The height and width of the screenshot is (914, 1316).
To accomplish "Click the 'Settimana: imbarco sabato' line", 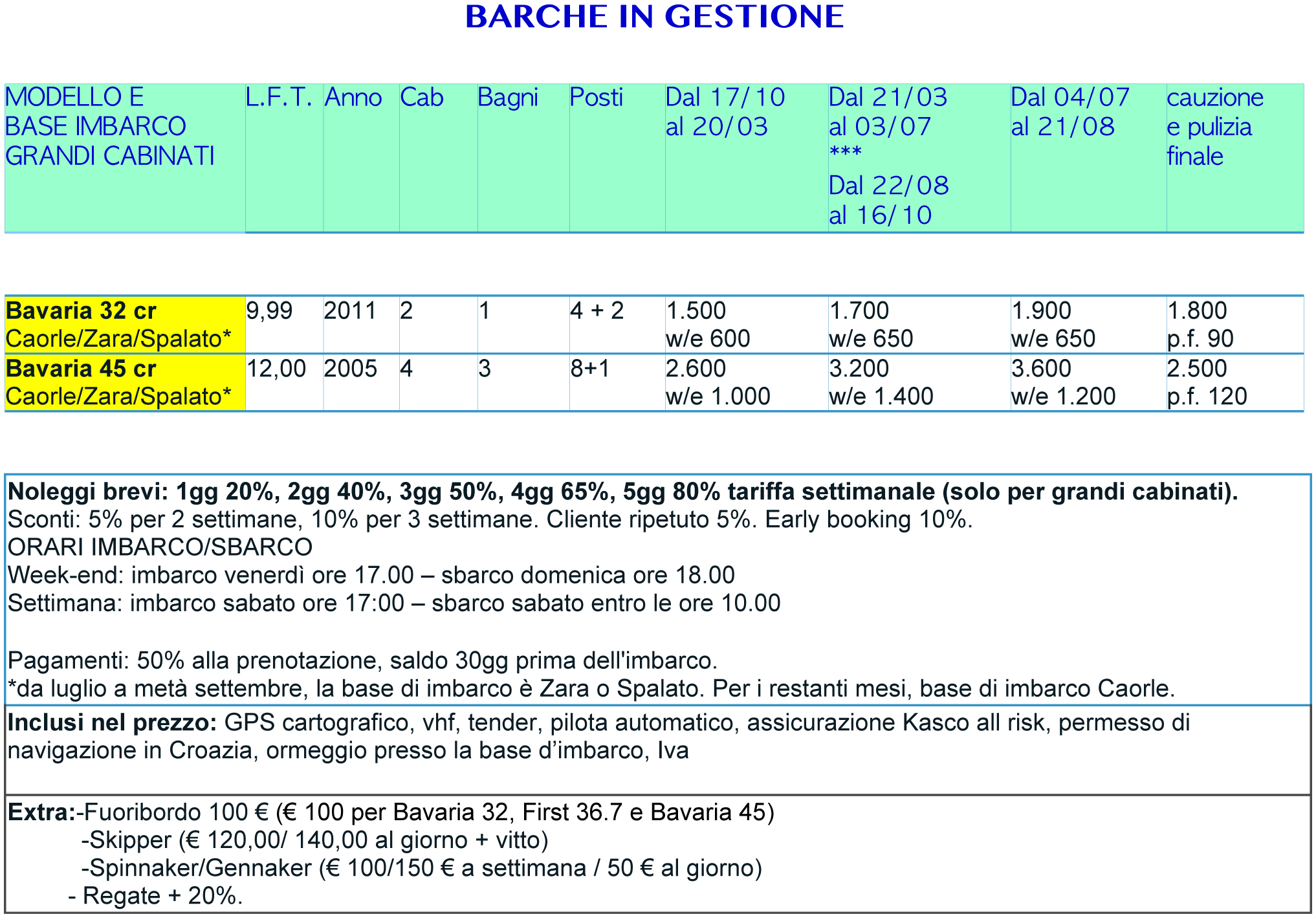I will click(394, 603).
